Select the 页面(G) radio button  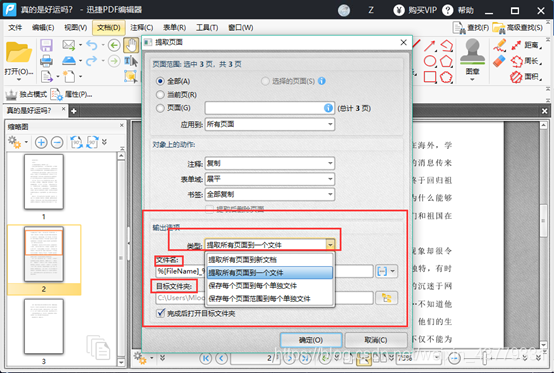pyautogui.click(x=160, y=108)
